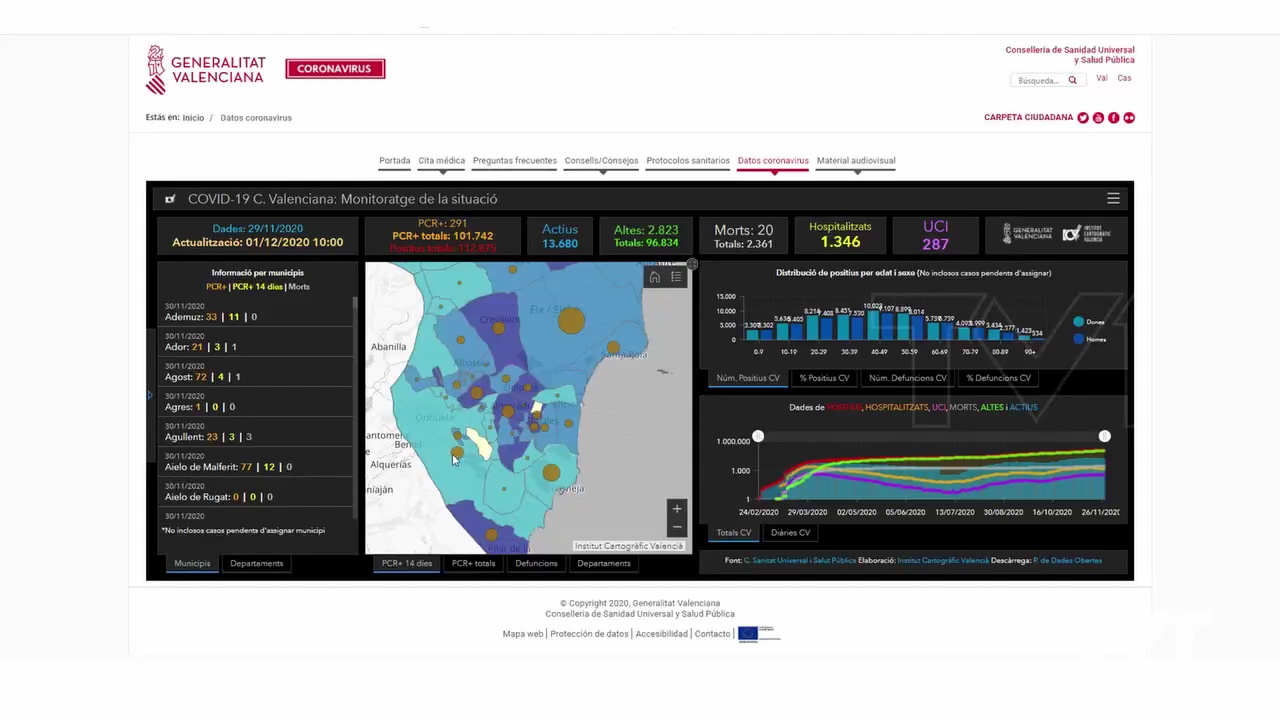Click the Búsqueda search input field
Screen dimensions: 1280x720
pos(1039,80)
